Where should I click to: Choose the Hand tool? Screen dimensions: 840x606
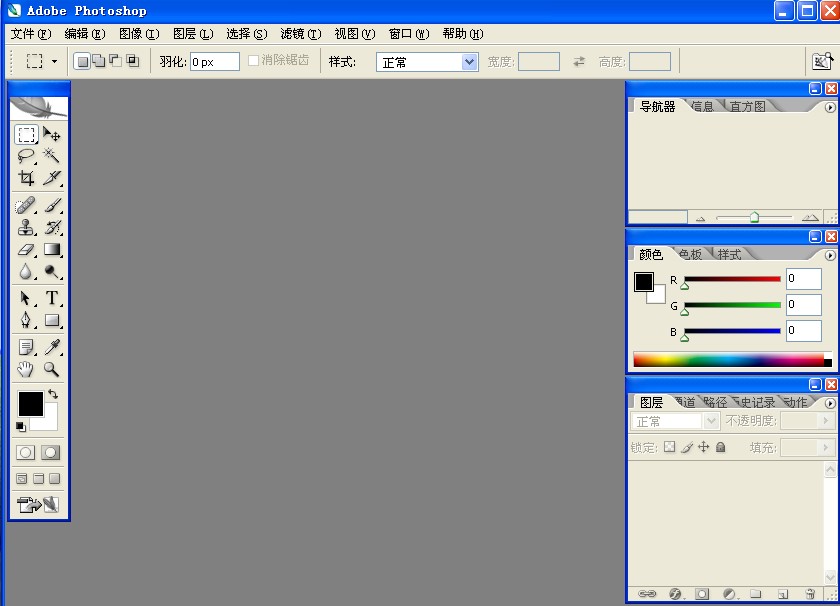click(x=26, y=369)
